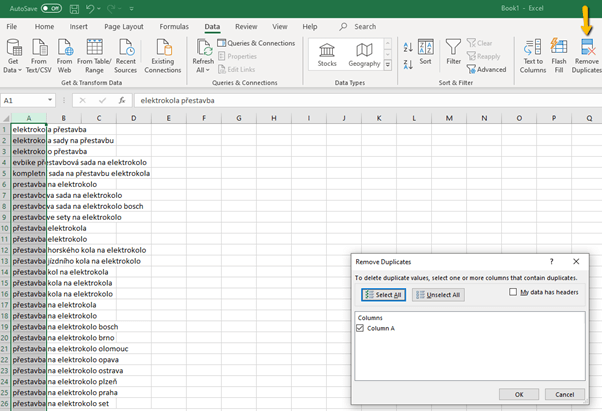This screenshot has width=602, height=411.
Task: Open the View tab
Action: [280, 26]
